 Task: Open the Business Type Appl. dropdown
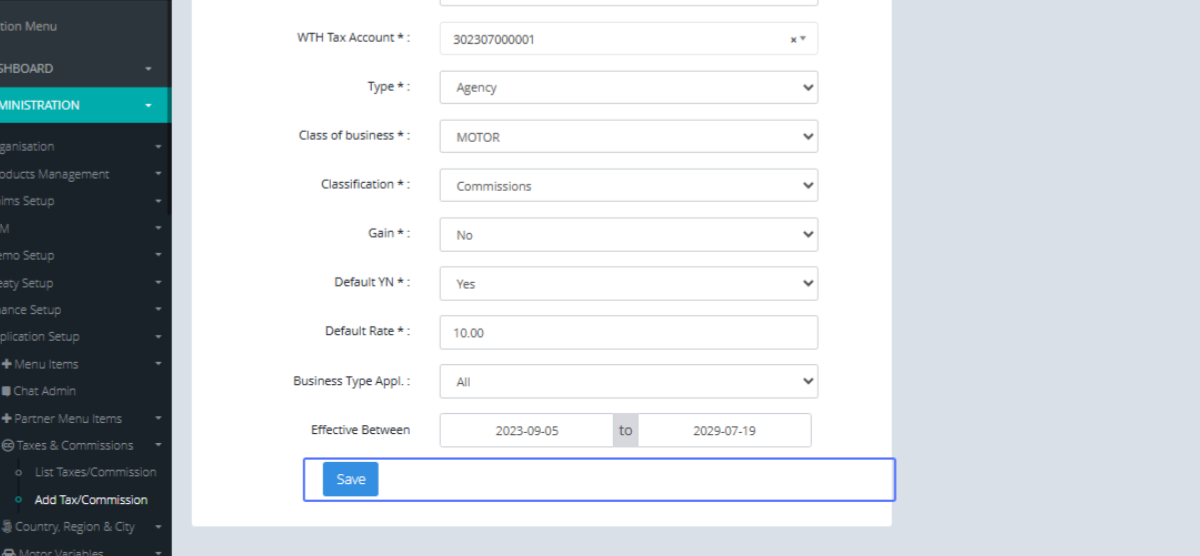pos(628,381)
